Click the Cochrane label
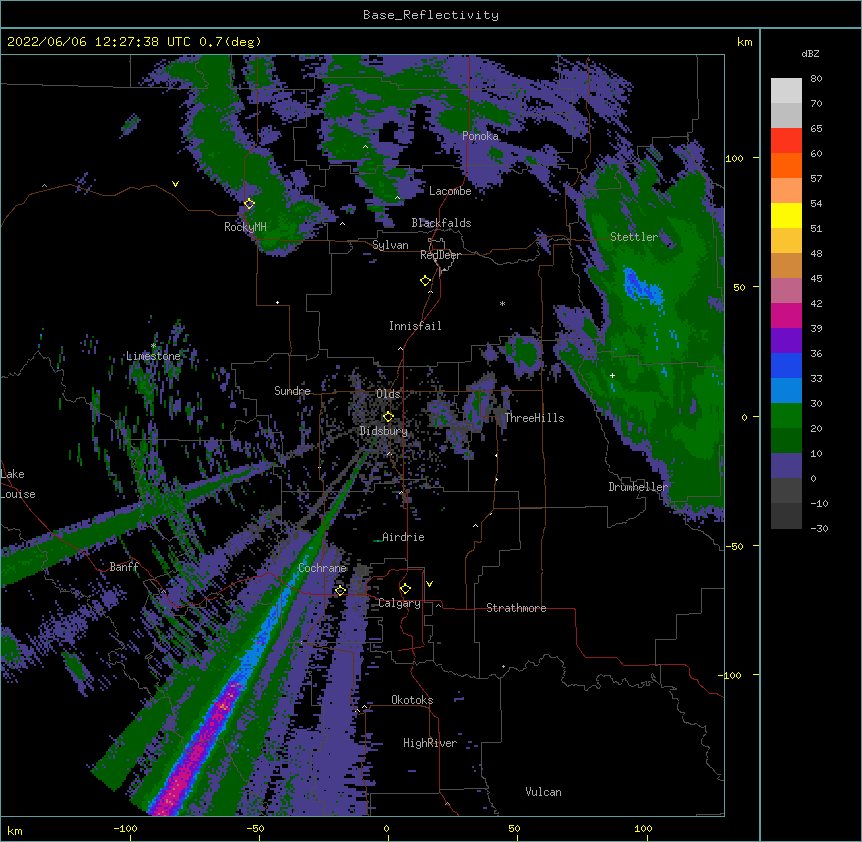 [322, 568]
